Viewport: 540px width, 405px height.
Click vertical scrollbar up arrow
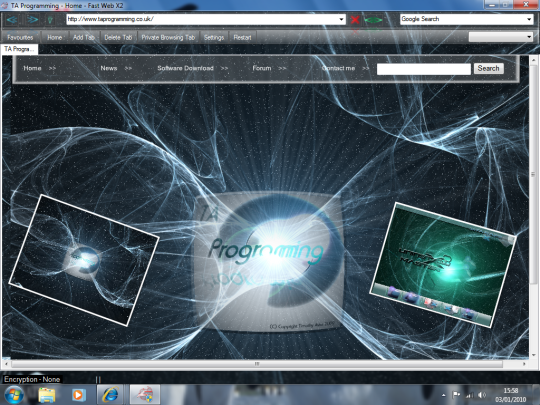tap(533, 60)
